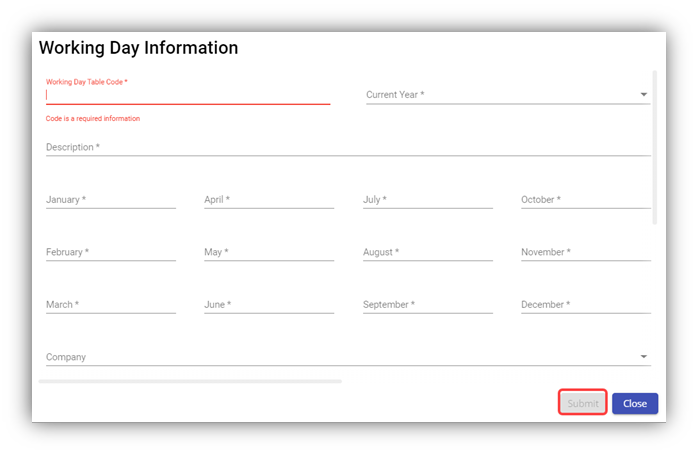Screen dimensions: 698x455
Task: Select the February input field
Action: point(110,252)
